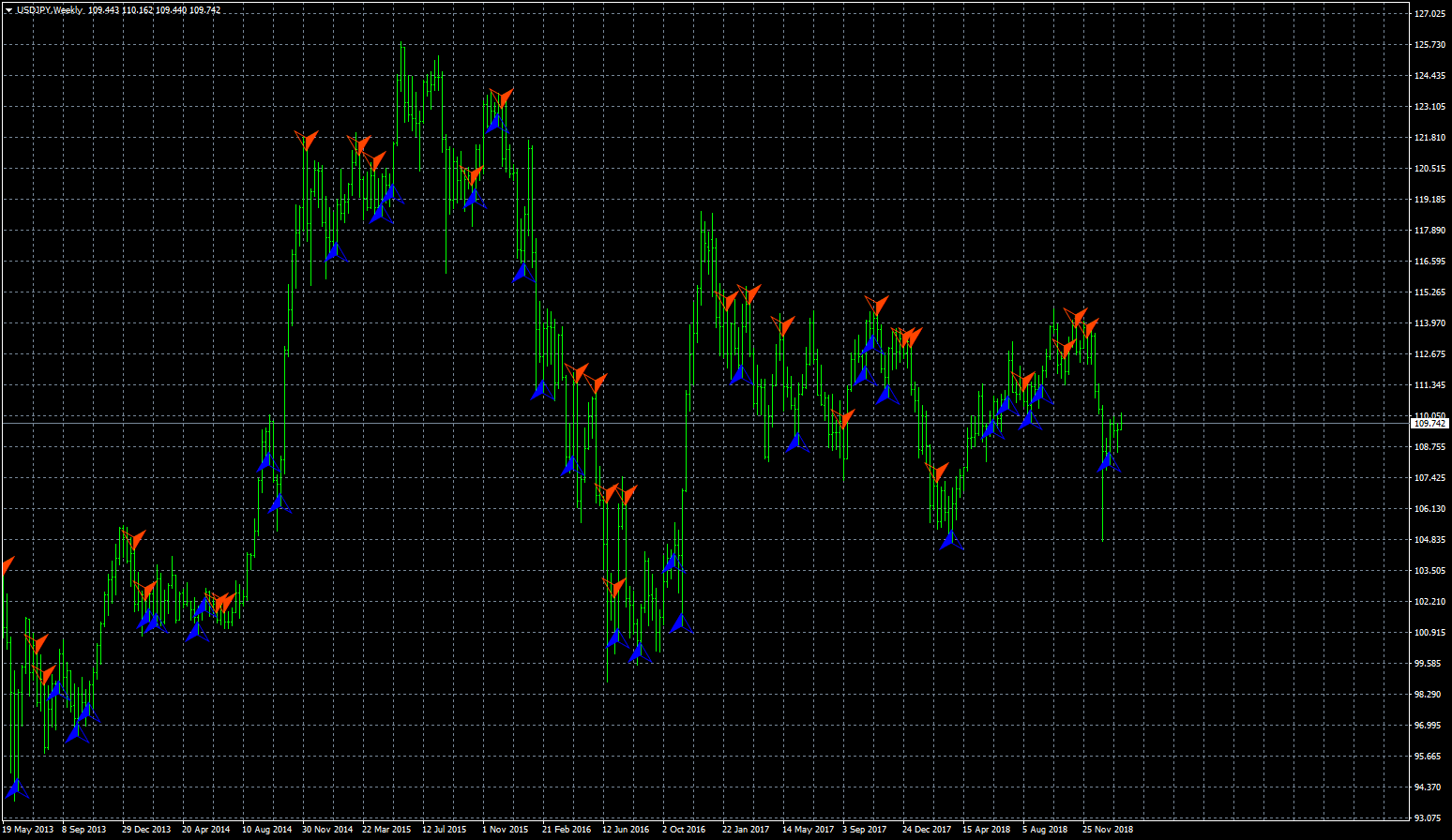
Task: Click the 5 Aug 2018 date label
Action: pos(1045,830)
